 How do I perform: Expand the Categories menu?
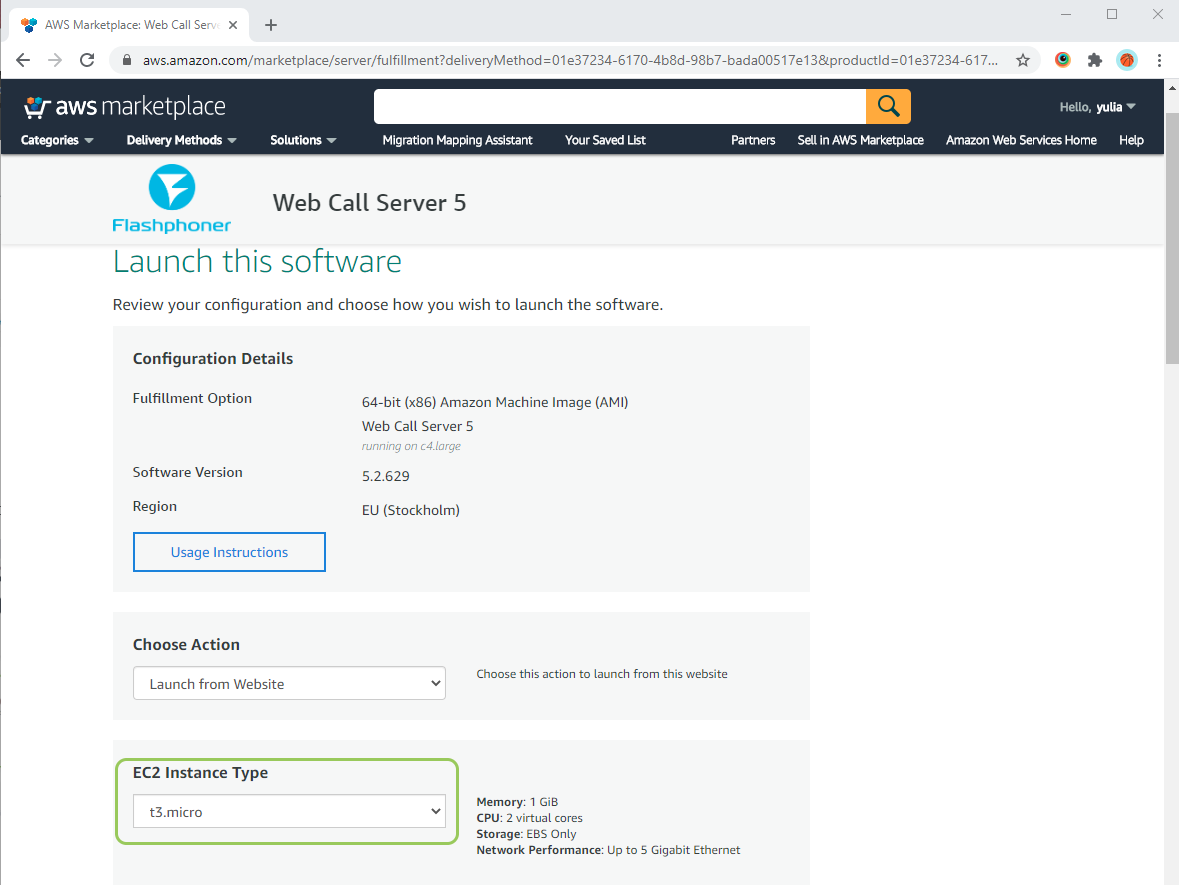click(x=57, y=140)
